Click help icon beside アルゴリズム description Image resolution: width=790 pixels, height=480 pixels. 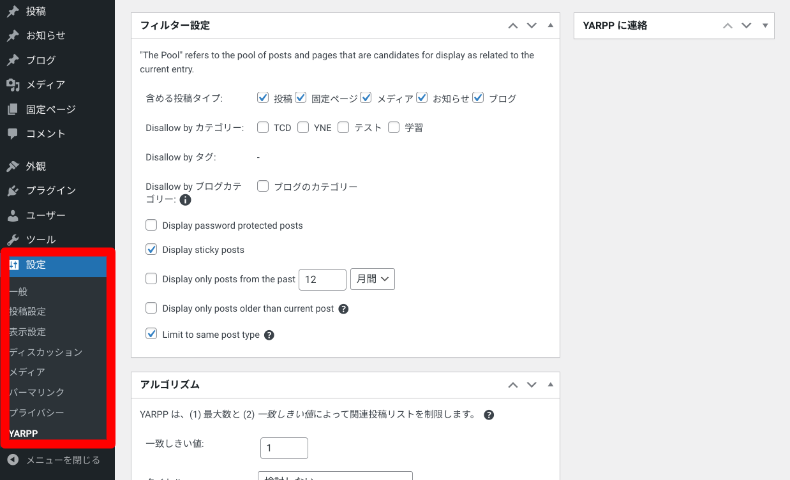click(489, 415)
